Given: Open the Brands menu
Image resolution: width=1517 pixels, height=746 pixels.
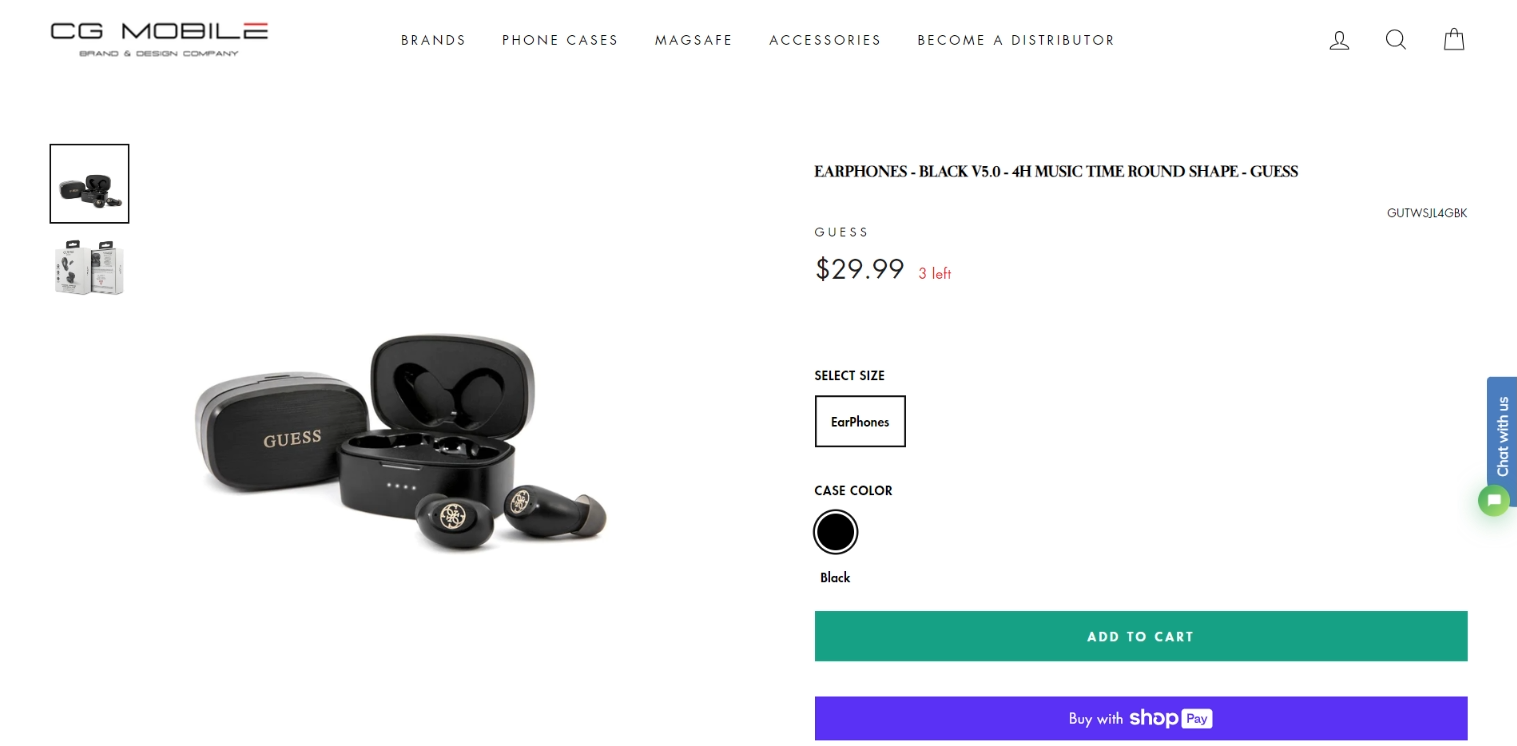Looking at the screenshot, I should pos(434,40).
